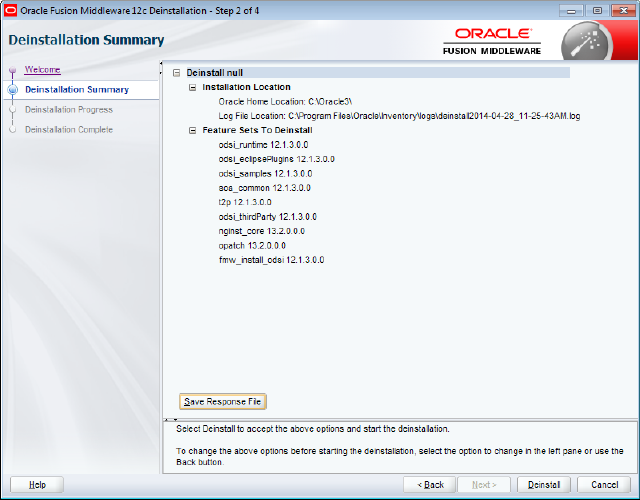Image resolution: width=640 pixels, height=500 pixels.
Task: Select the Feature Sets To Deinstall row
Action: tap(258, 131)
